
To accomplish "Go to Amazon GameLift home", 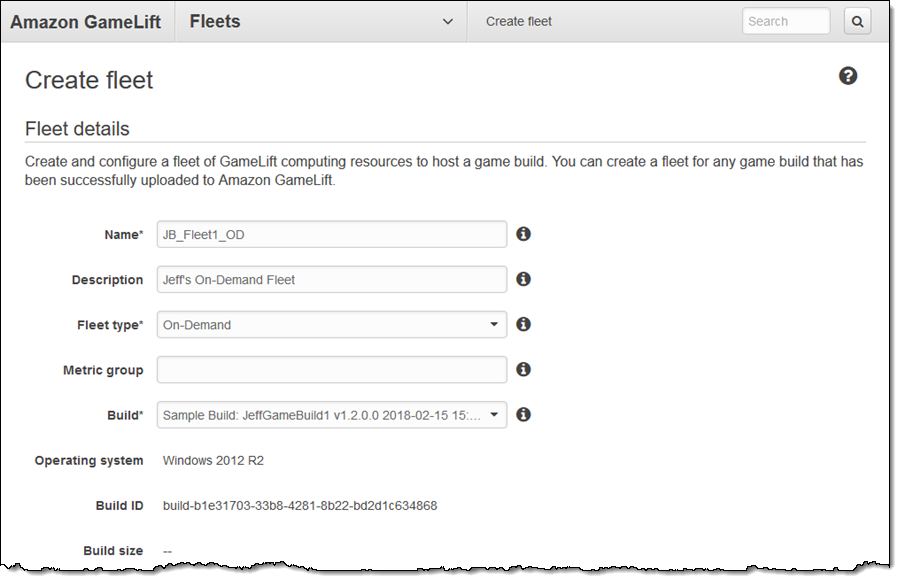I will point(86,21).
